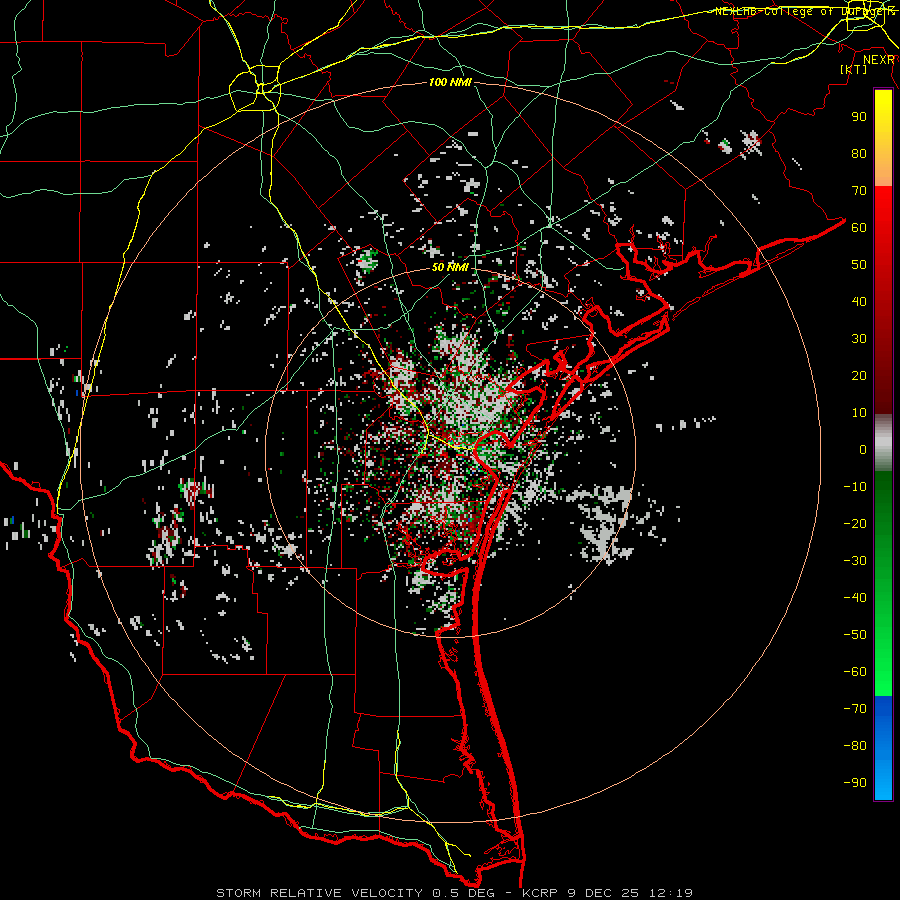Image resolution: width=900 pixels, height=900 pixels.
Task: Select the -10 scale value
Action: 855,487
